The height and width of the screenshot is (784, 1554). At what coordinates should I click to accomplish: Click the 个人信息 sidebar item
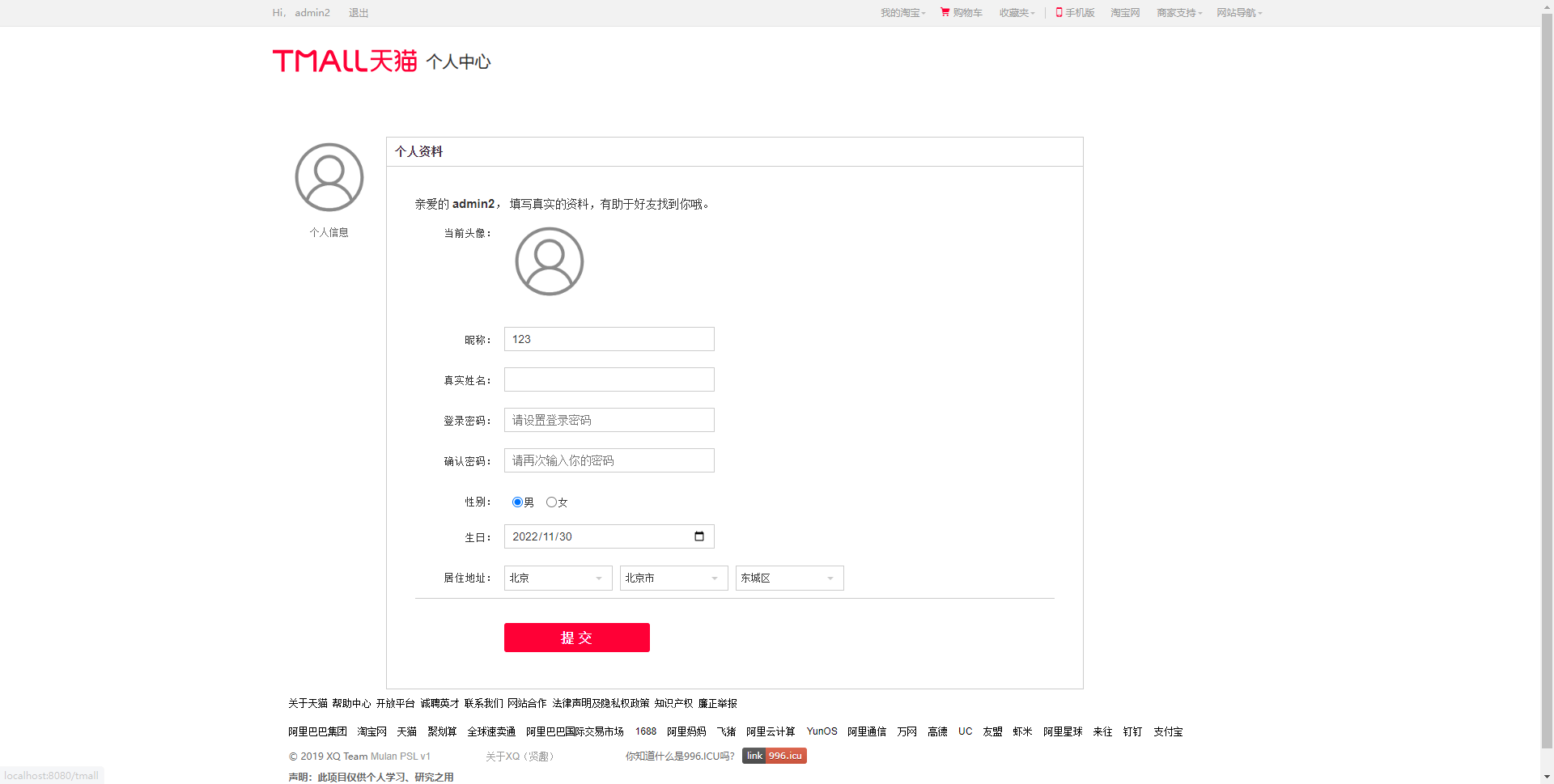329,232
